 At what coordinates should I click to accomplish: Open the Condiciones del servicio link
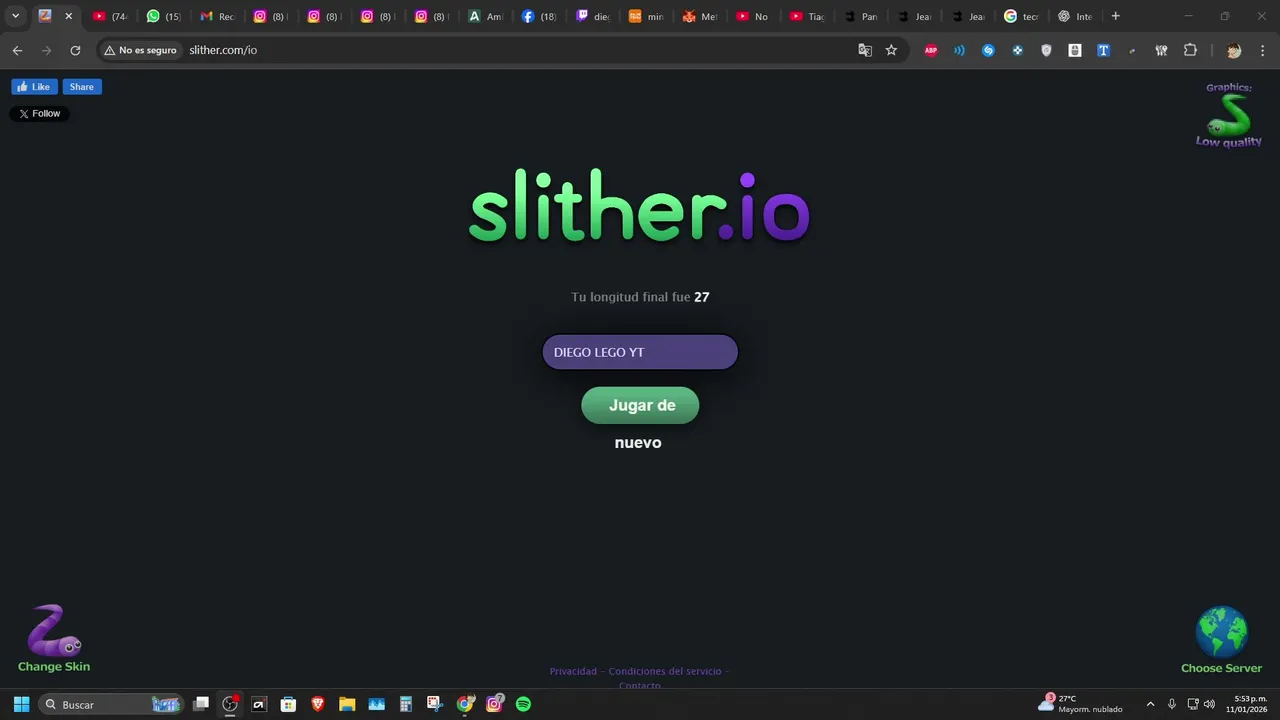(x=665, y=671)
